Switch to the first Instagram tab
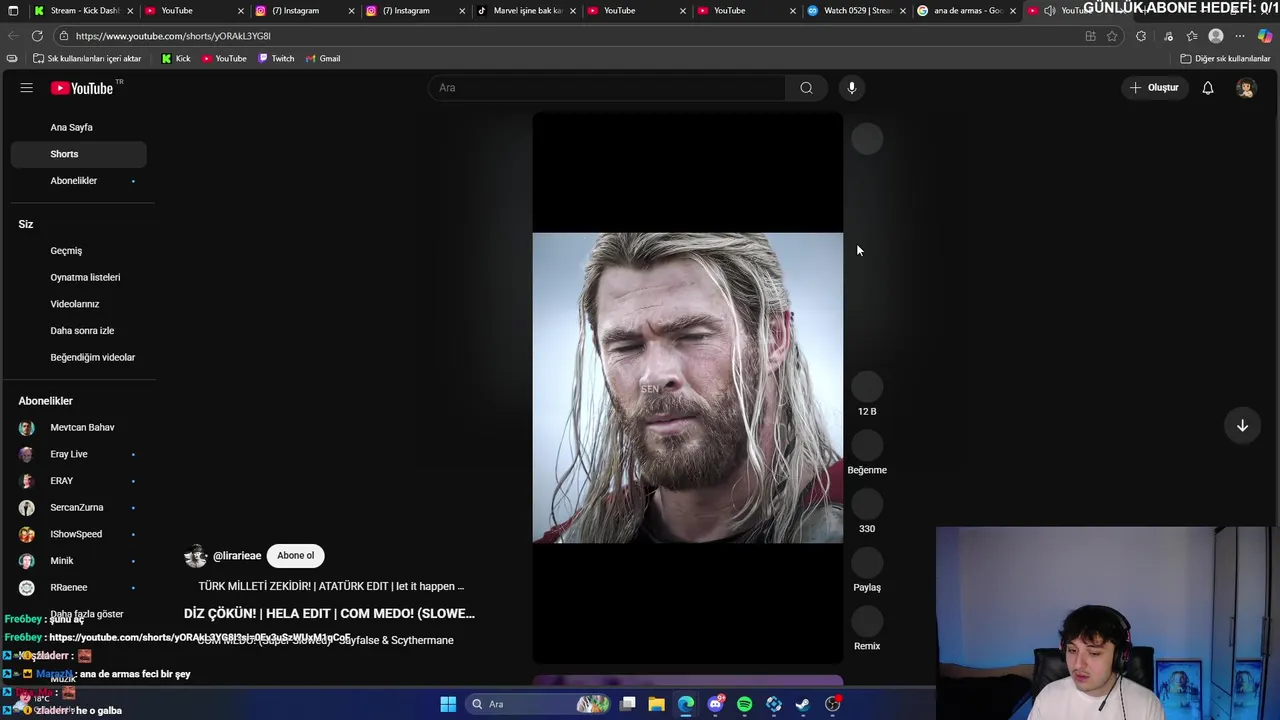This screenshot has width=1280, height=720. point(303,11)
